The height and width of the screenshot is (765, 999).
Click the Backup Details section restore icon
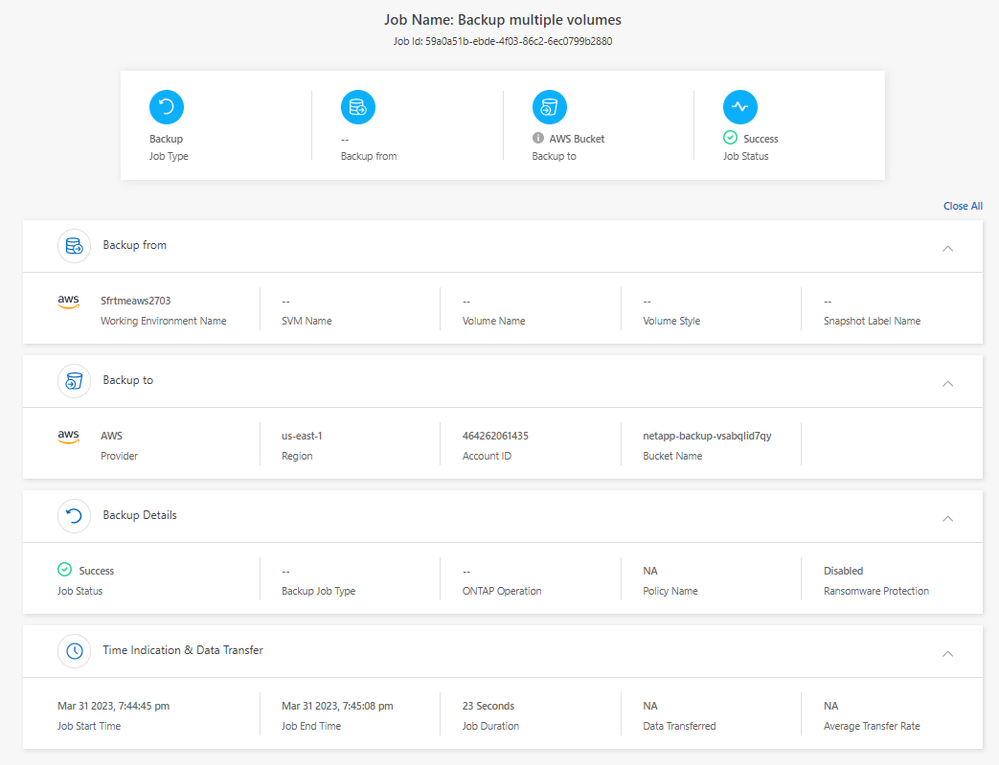74,516
